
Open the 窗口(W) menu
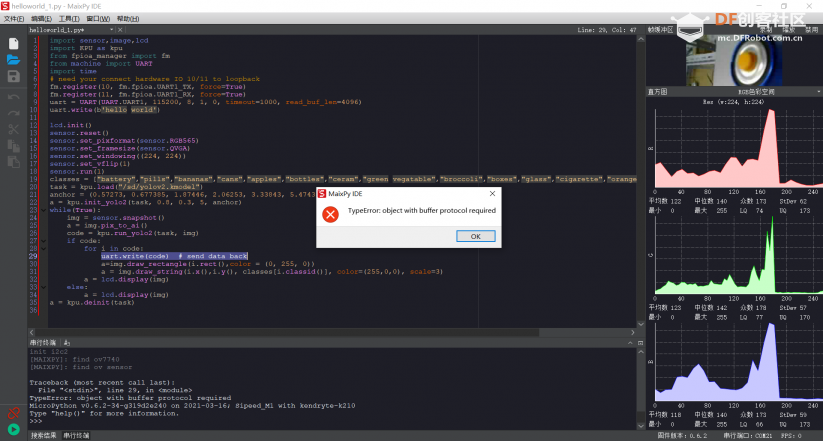pos(98,19)
